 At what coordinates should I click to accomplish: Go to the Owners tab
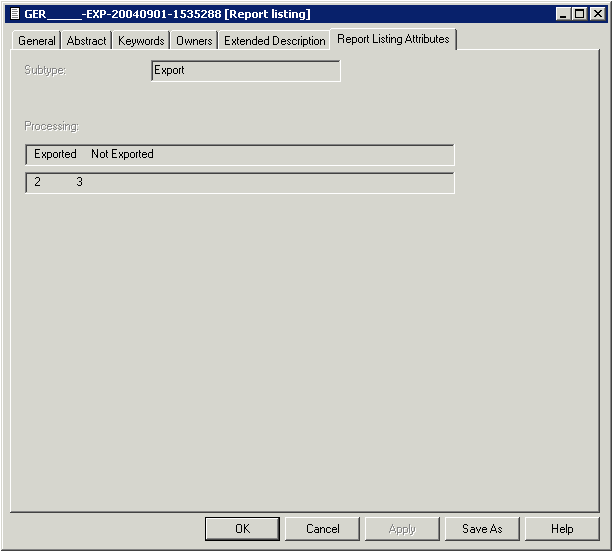coord(194,41)
